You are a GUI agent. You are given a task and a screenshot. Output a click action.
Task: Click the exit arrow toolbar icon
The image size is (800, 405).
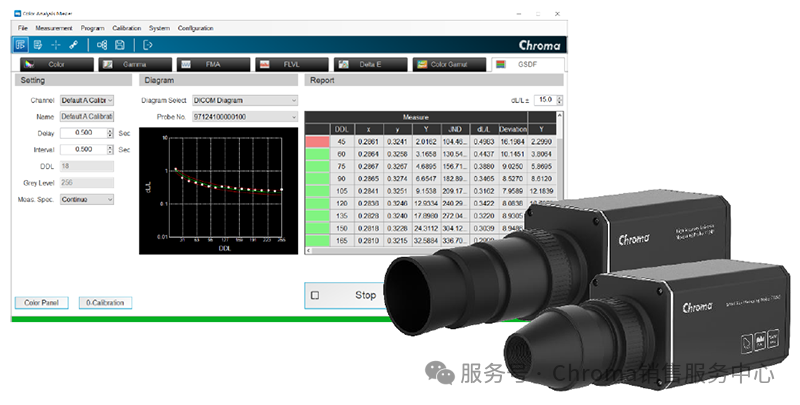click(x=148, y=45)
